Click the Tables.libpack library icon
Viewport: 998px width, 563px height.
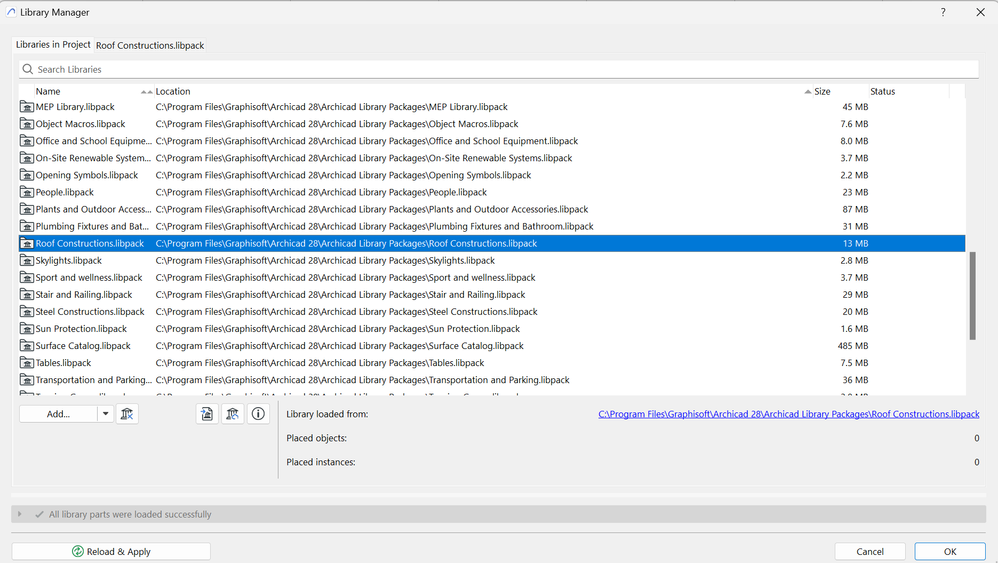(27, 363)
